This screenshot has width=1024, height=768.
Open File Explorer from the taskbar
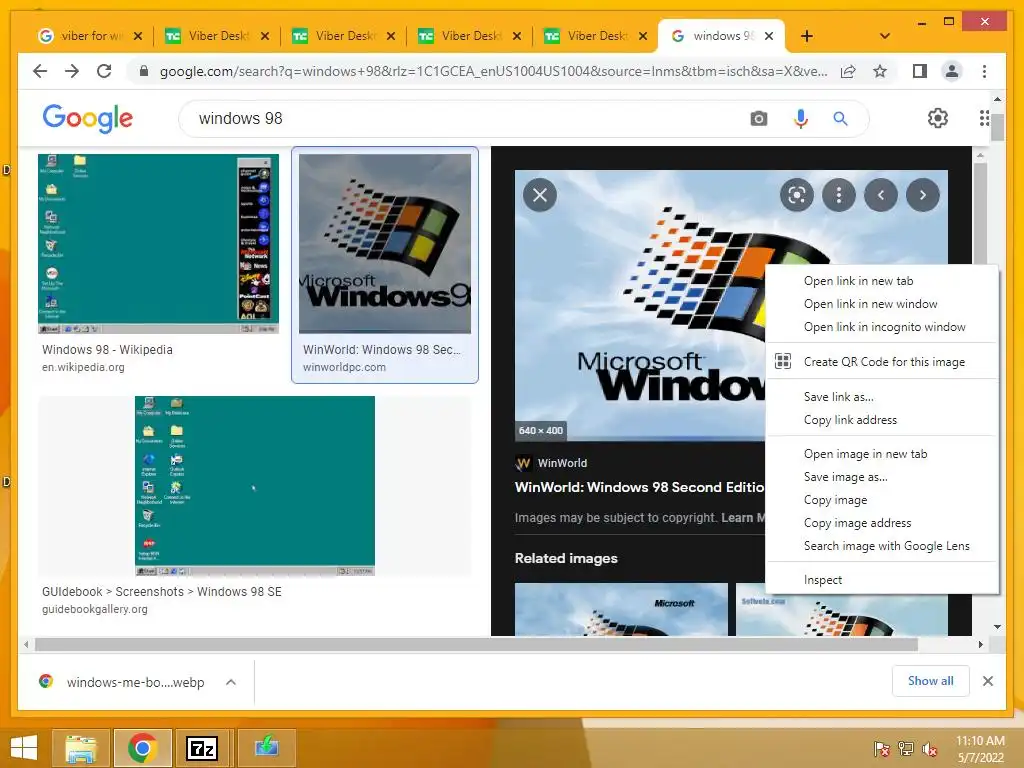click(80, 748)
